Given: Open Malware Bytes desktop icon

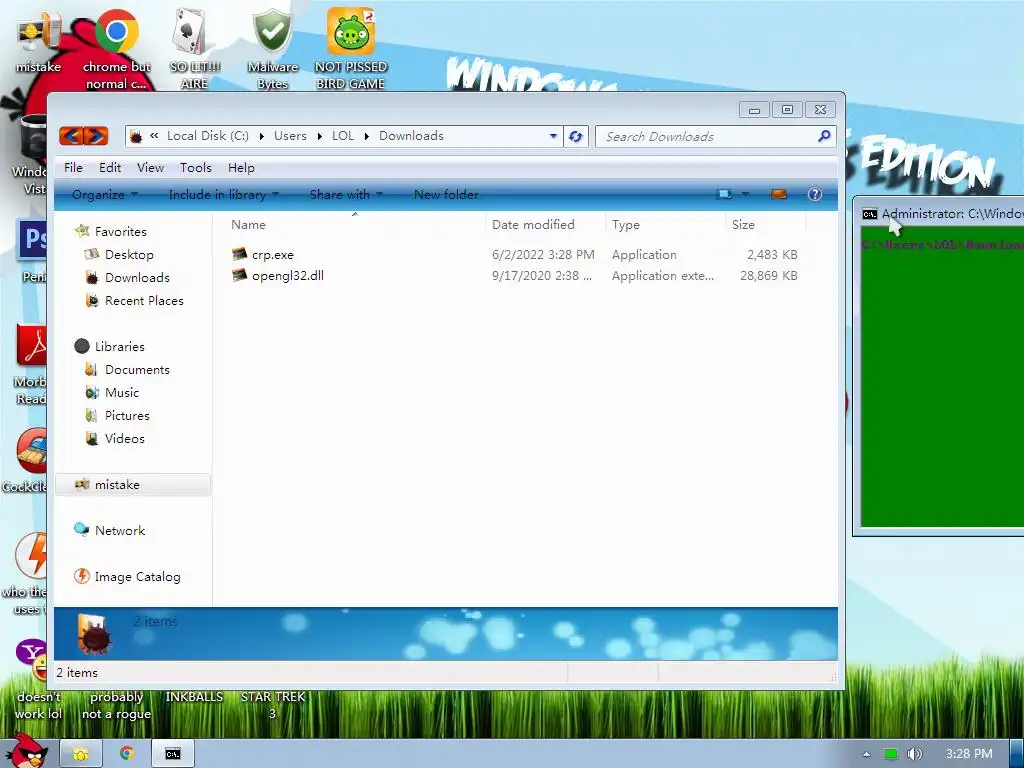Looking at the screenshot, I should click(x=272, y=48).
